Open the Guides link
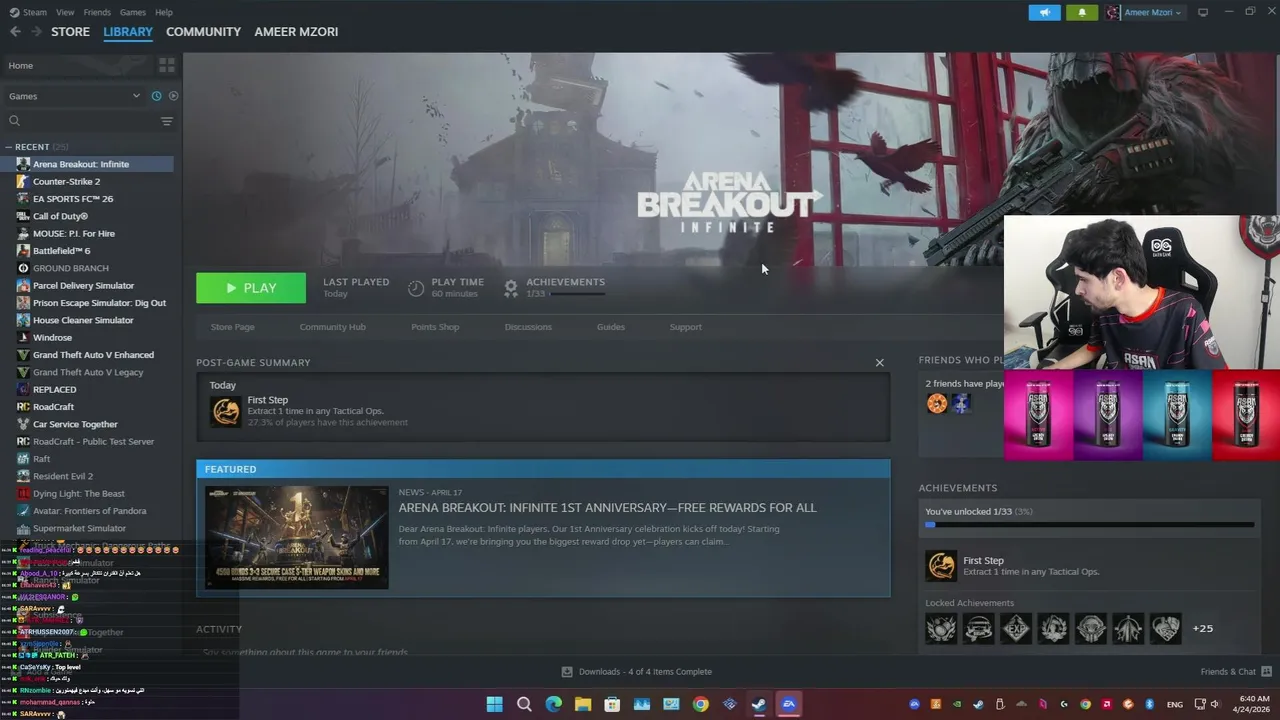 (611, 327)
